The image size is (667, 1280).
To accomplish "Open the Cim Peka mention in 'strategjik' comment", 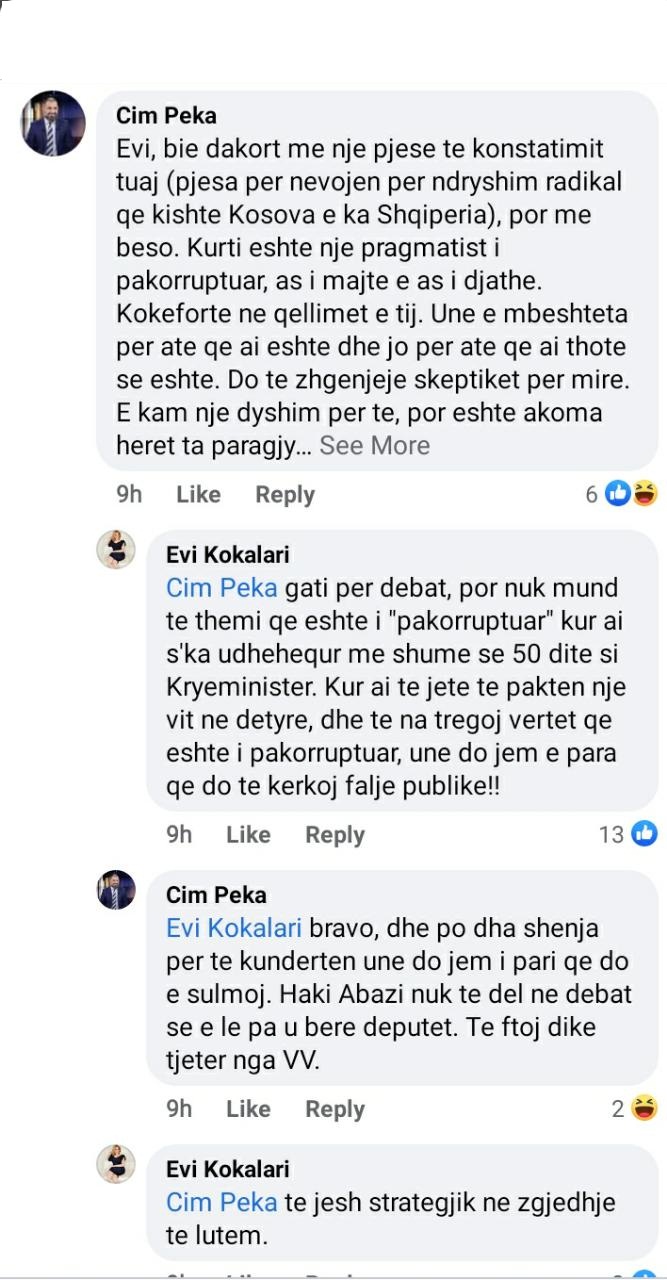I will tap(221, 1203).
